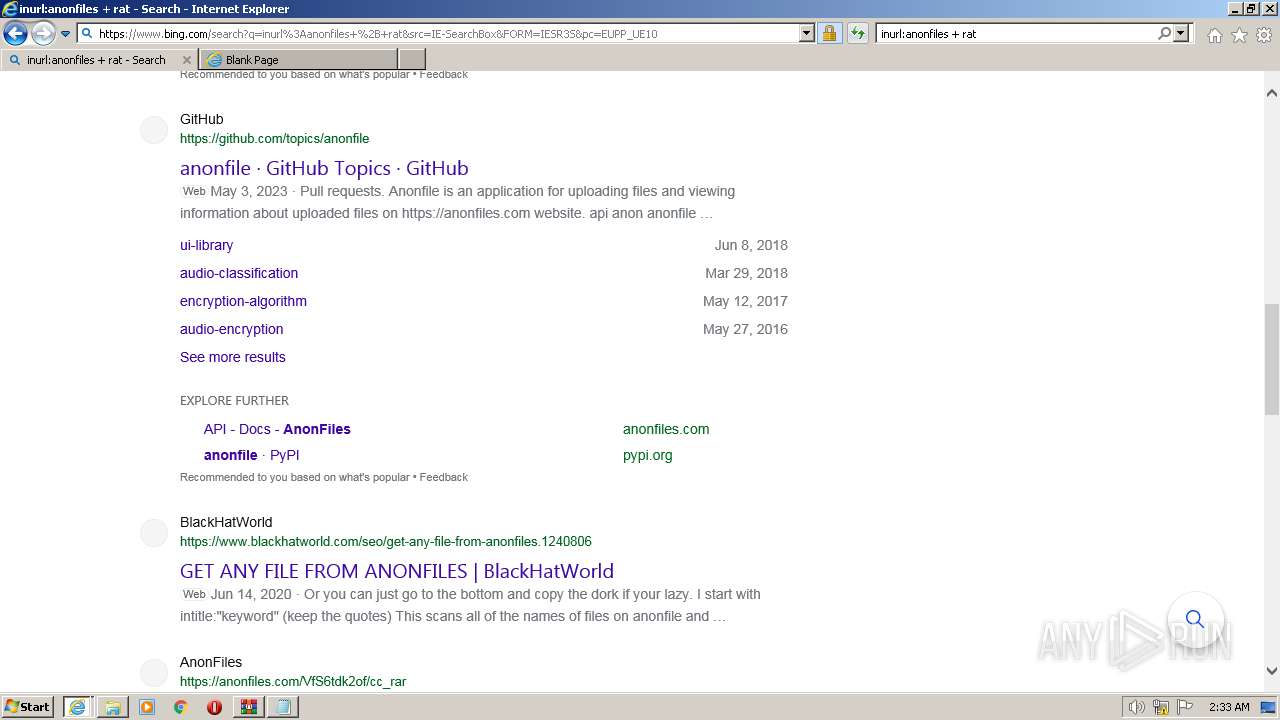The image size is (1280, 720).
Task: Click the Start button
Action: tap(28, 706)
